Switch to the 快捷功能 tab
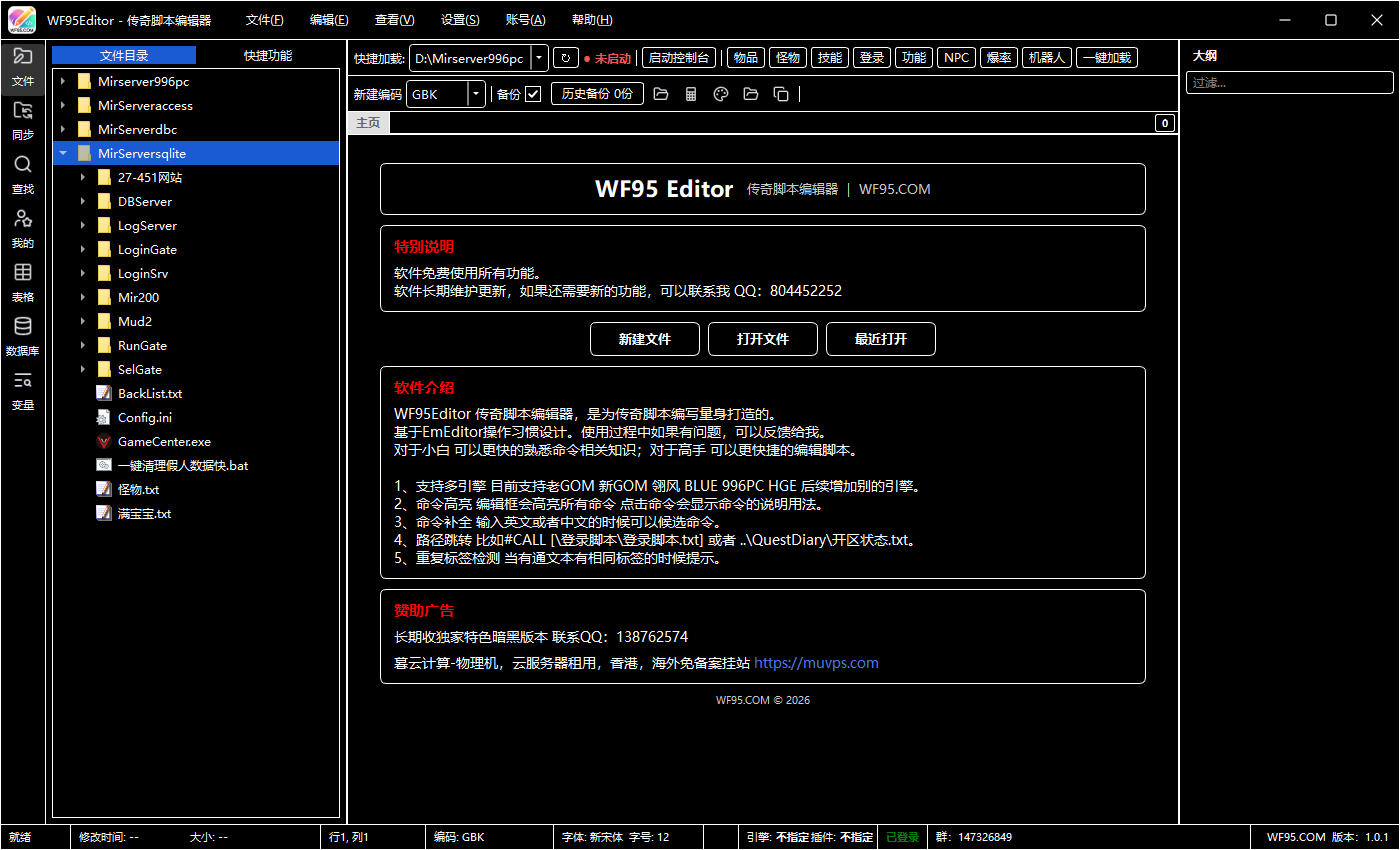The image size is (1400, 850). 268,56
